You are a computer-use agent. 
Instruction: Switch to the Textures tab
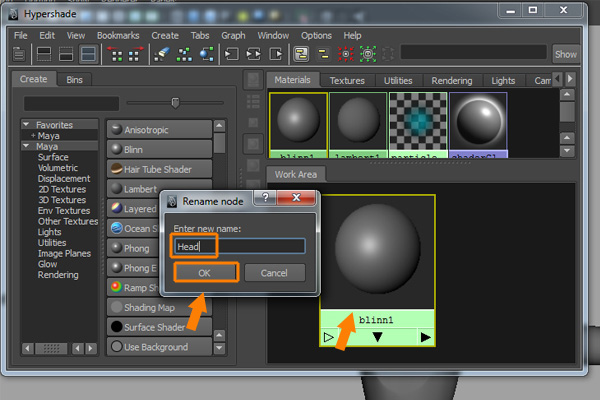click(347, 81)
